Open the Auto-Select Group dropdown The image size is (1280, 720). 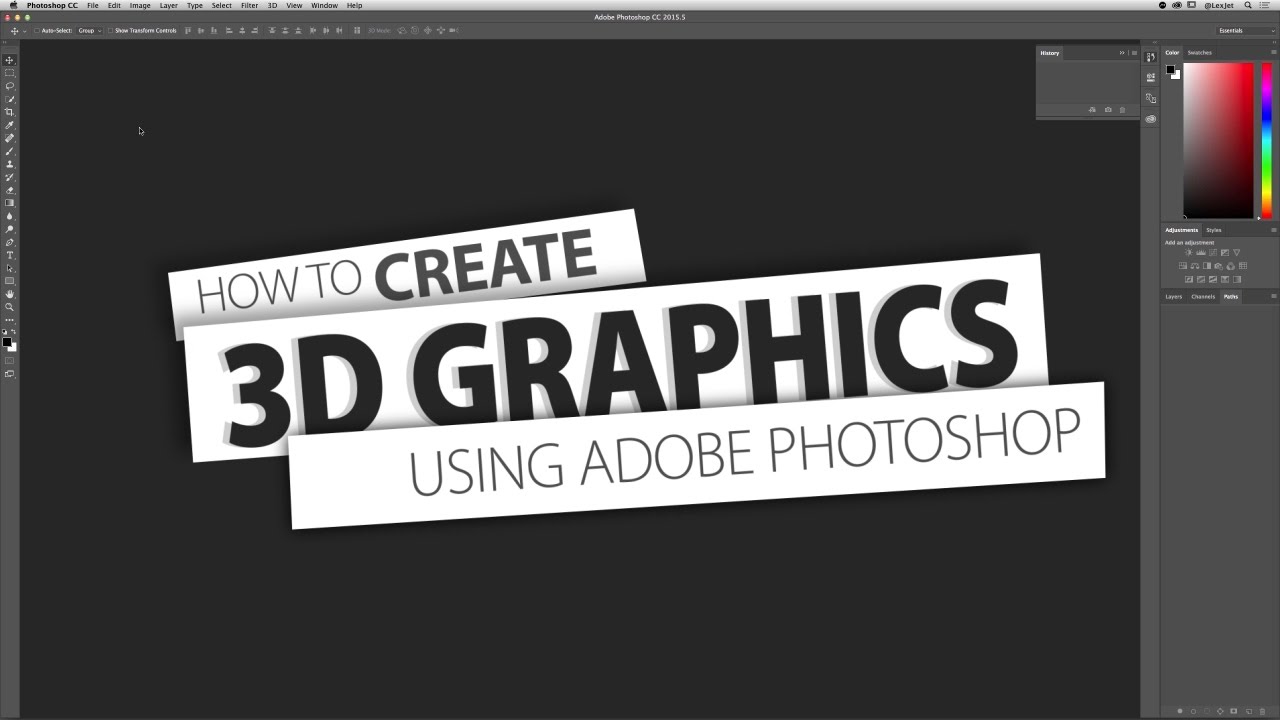tap(90, 30)
